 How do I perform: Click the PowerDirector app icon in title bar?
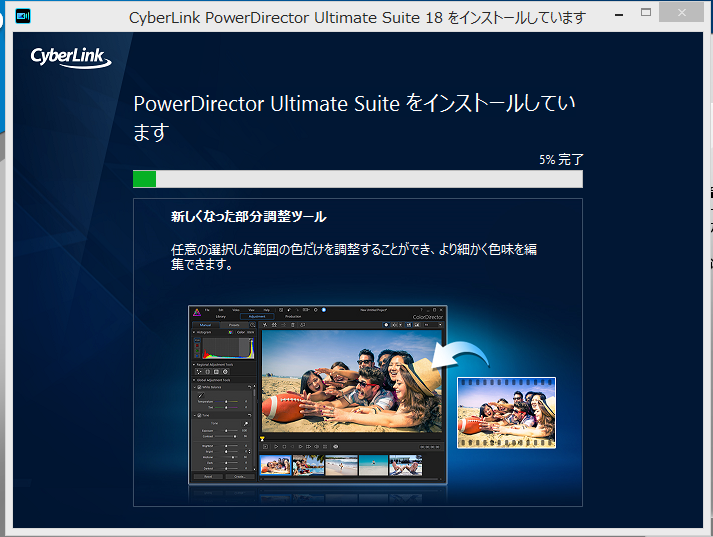[23, 16]
